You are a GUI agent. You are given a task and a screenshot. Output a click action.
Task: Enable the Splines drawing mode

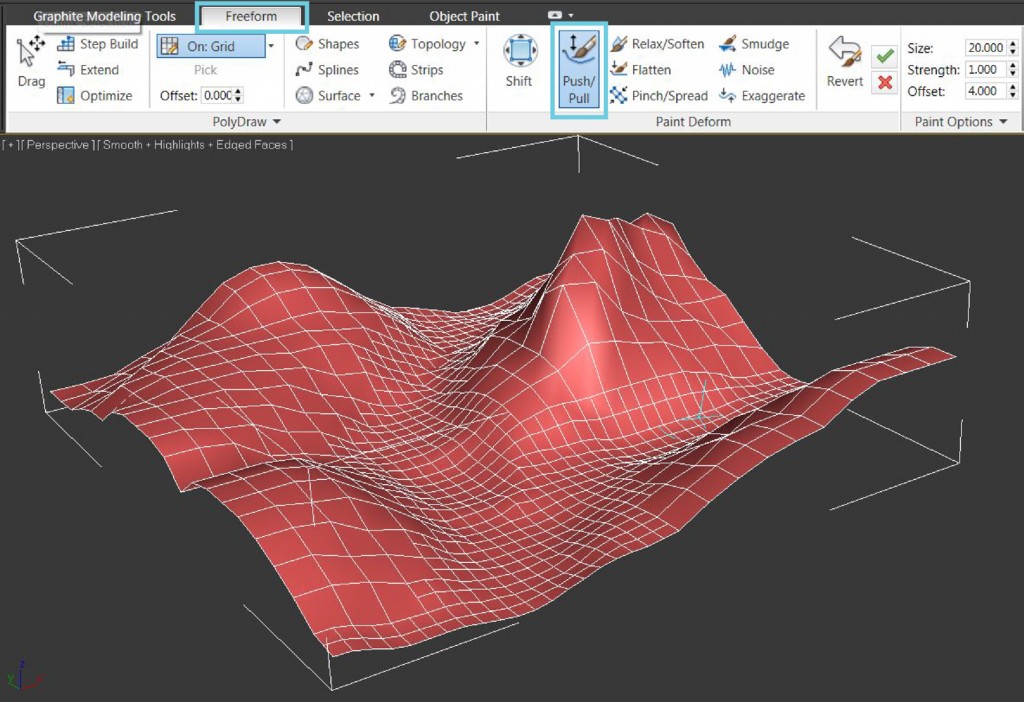coord(330,69)
